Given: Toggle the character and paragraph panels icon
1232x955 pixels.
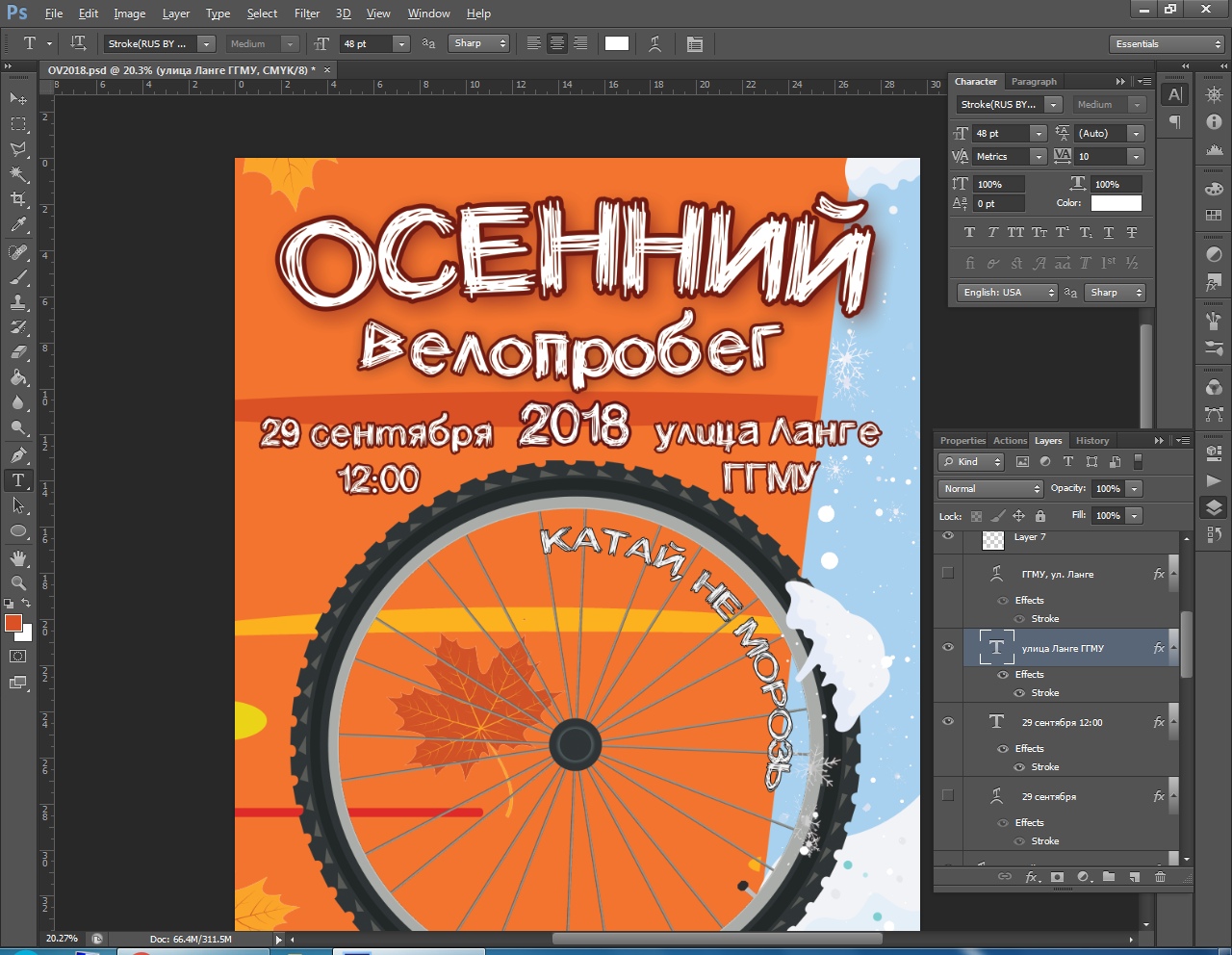Looking at the screenshot, I should tap(695, 43).
